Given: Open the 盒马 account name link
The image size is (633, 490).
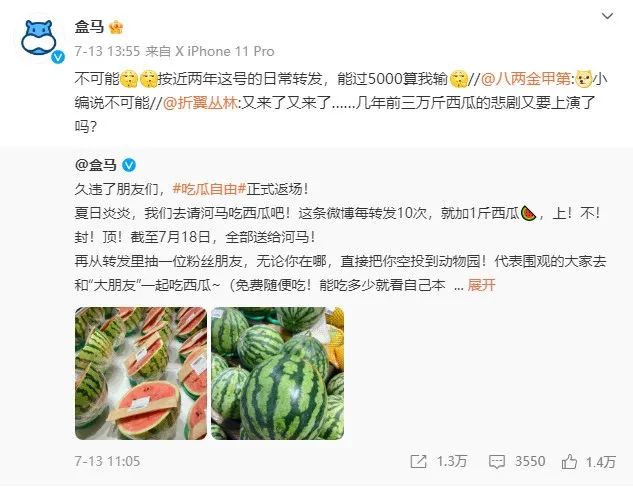Looking at the screenshot, I should tap(89, 27).
